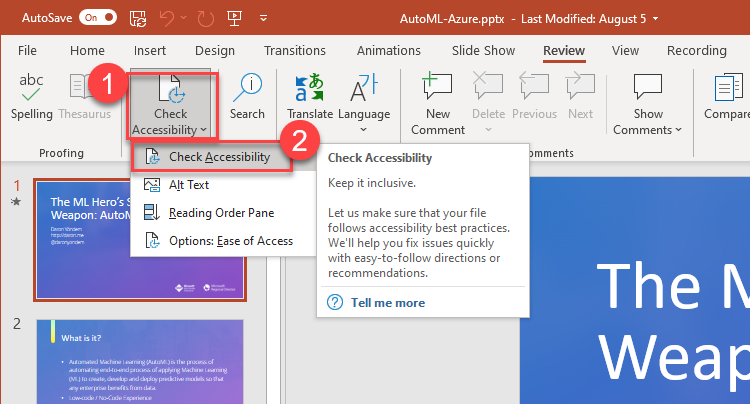Image resolution: width=750 pixels, height=404 pixels.
Task: Switch to the Slide Show tab
Action: pos(483,50)
